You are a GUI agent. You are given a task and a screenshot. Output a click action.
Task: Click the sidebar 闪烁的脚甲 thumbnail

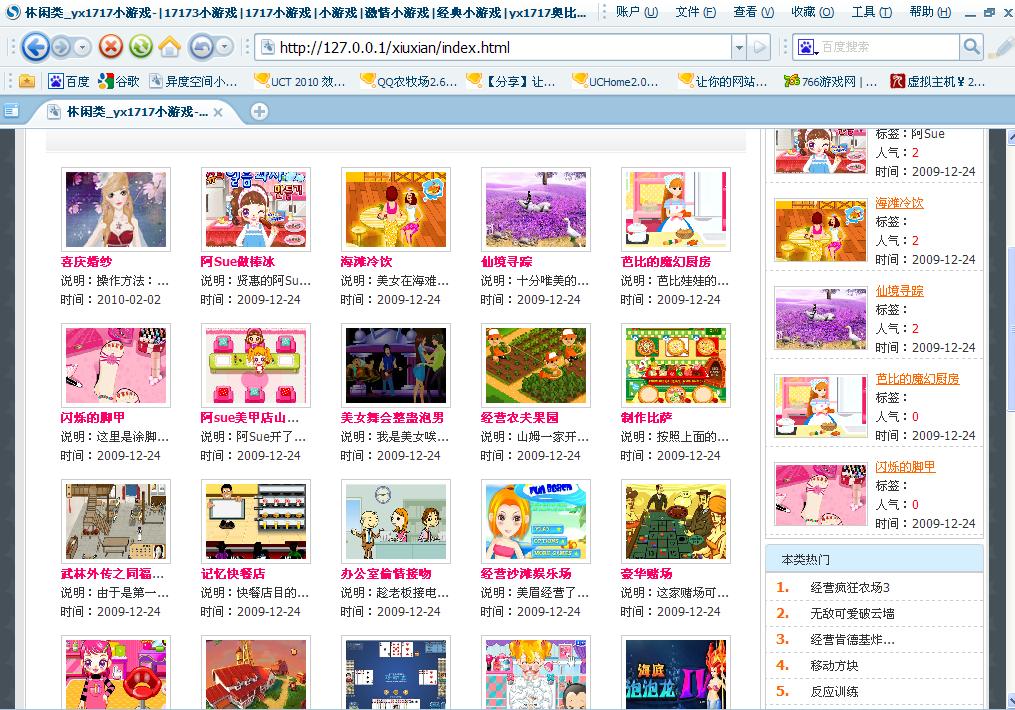pos(821,494)
